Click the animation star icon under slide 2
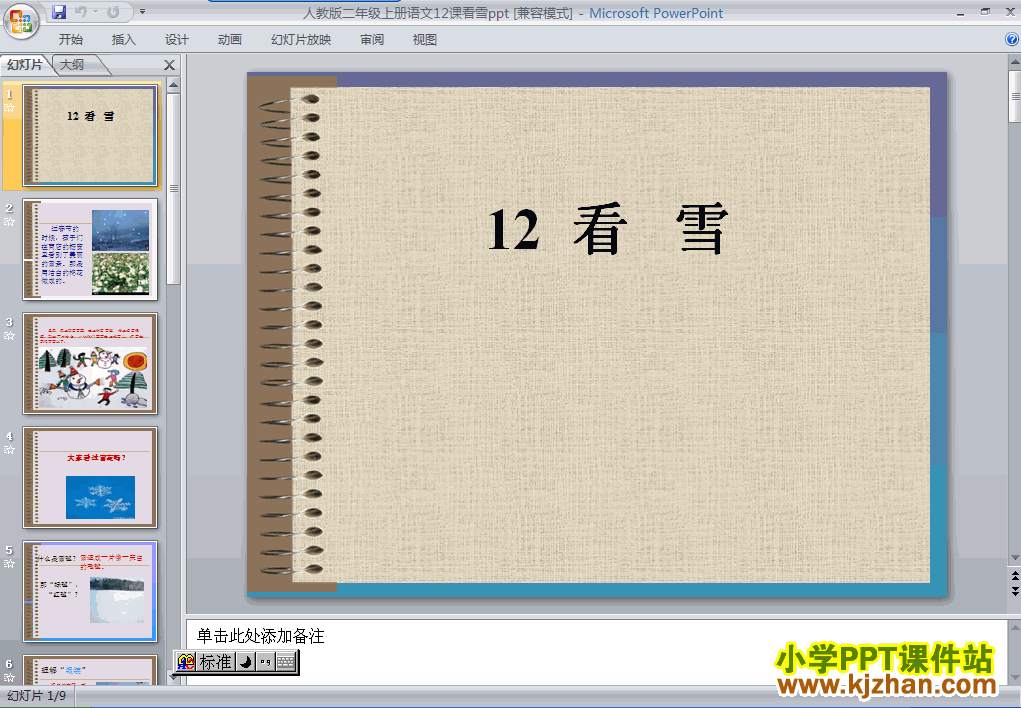The image size is (1021, 708). tap(9, 222)
